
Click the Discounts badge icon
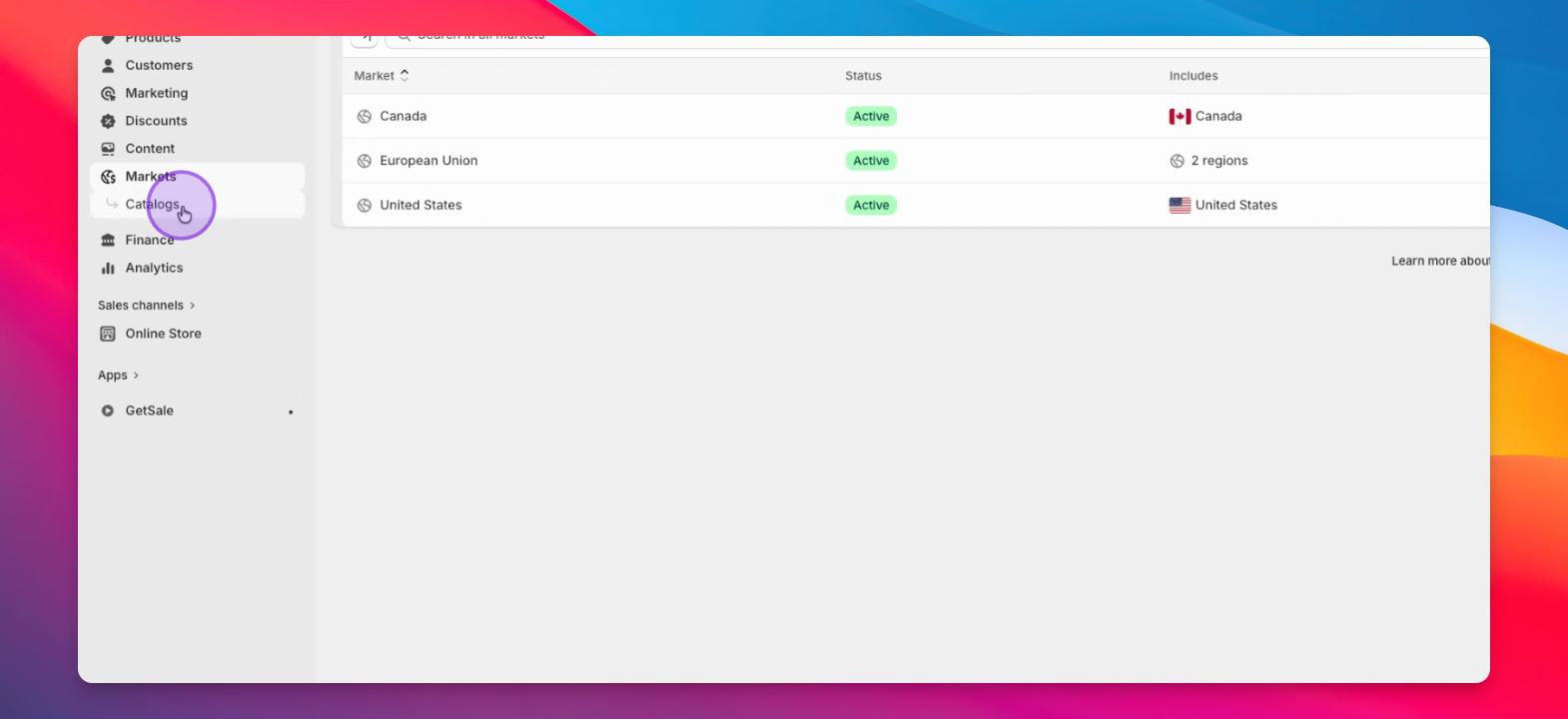click(x=108, y=122)
